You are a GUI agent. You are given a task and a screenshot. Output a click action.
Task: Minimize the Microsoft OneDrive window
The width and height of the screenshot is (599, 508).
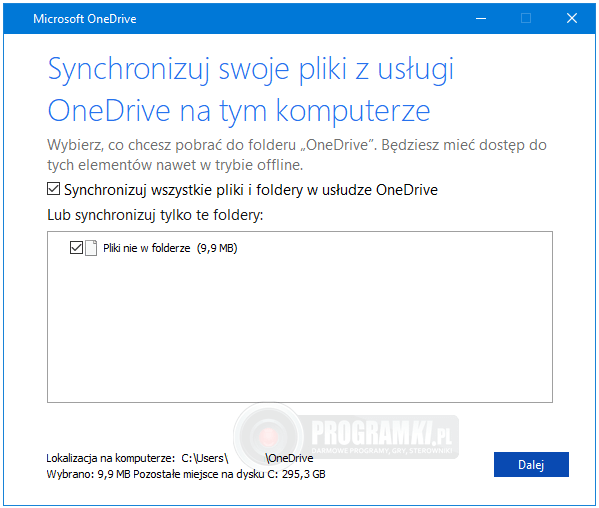(x=481, y=18)
